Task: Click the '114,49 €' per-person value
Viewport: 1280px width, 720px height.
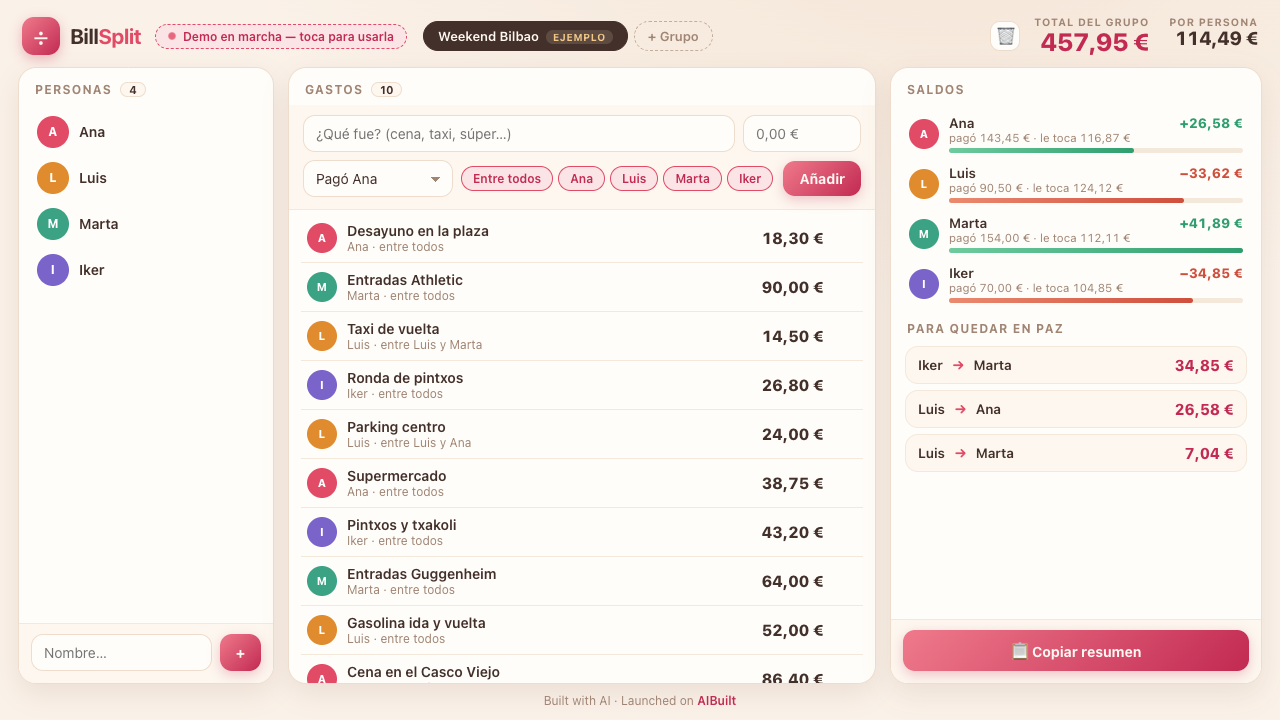Action: [1217, 39]
